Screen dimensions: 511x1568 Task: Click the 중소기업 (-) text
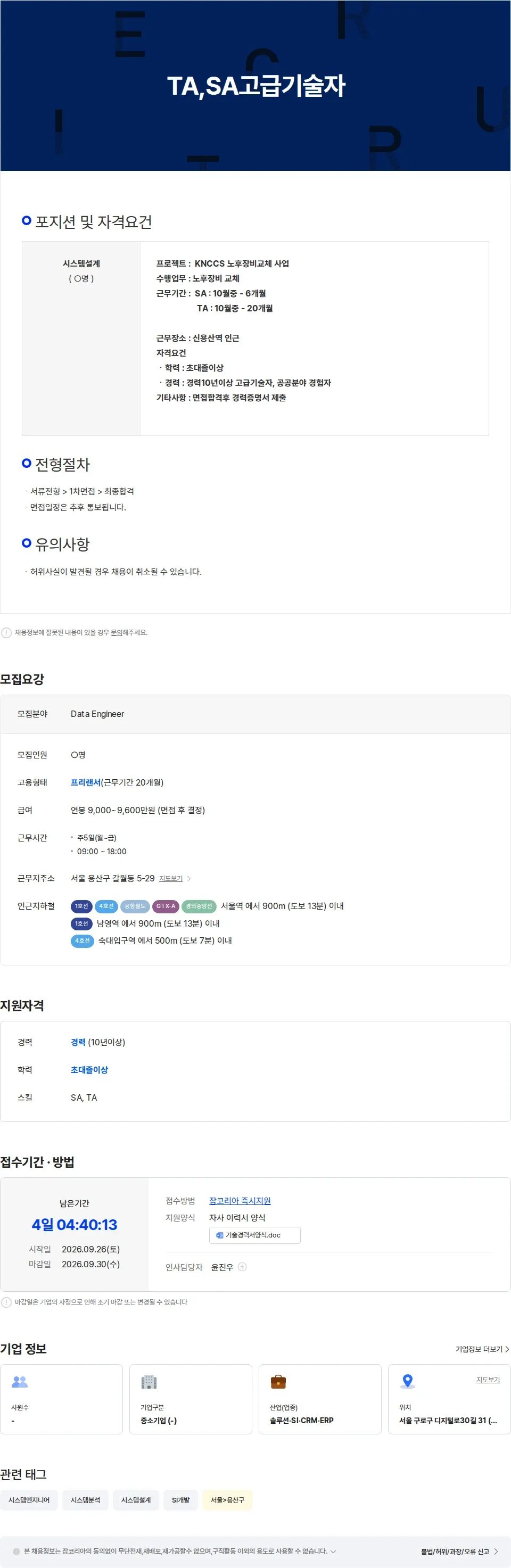point(158,1420)
